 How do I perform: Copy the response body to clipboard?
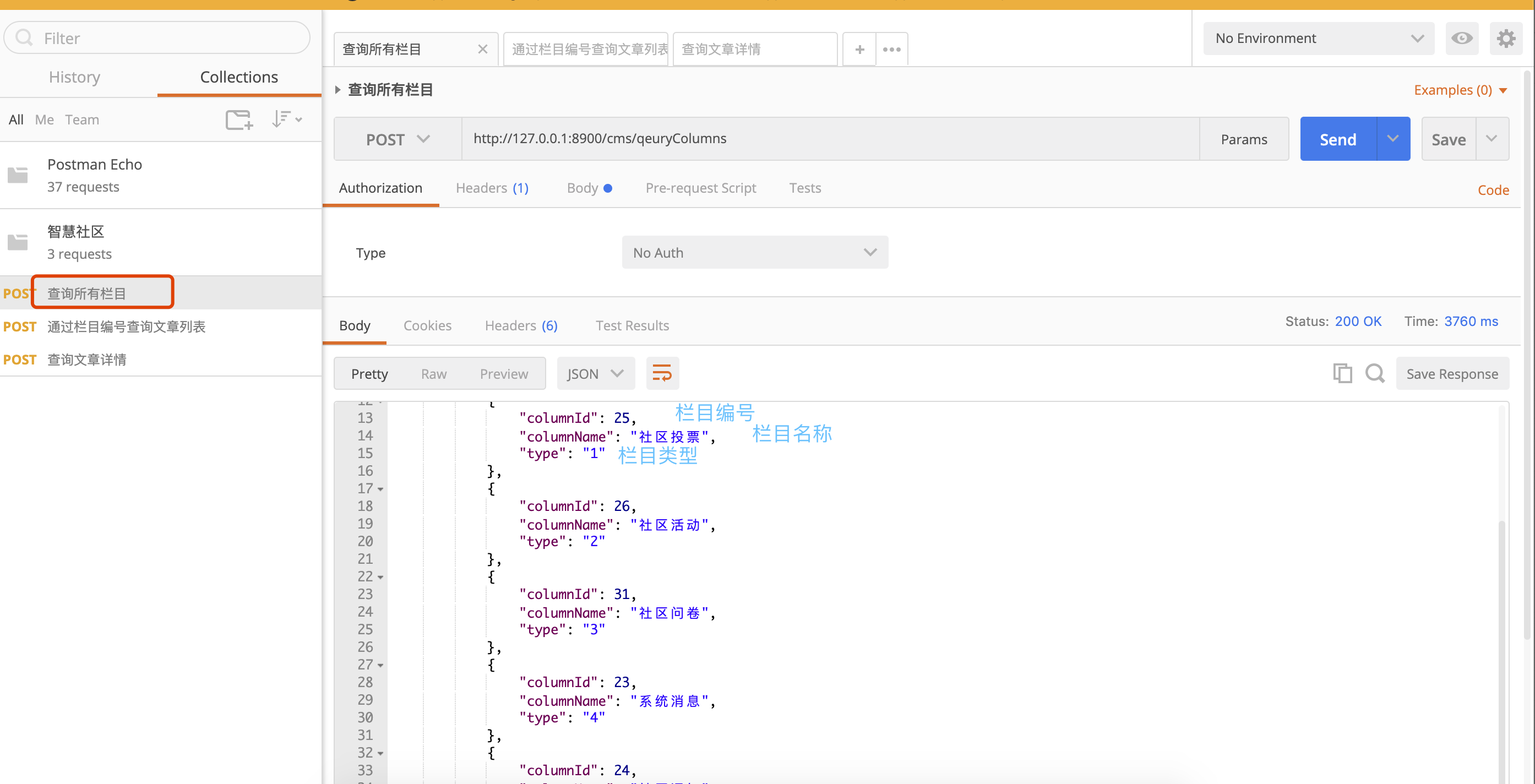(1342, 373)
